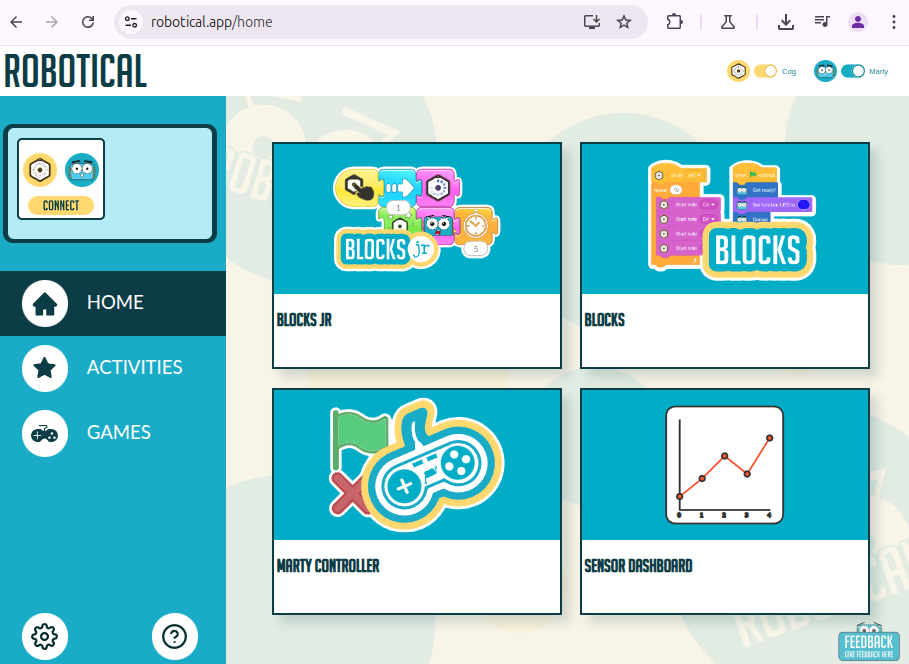This screenshot has width=909, height=664.
Task: Open browser downloads icon
Action: [786, 22]
